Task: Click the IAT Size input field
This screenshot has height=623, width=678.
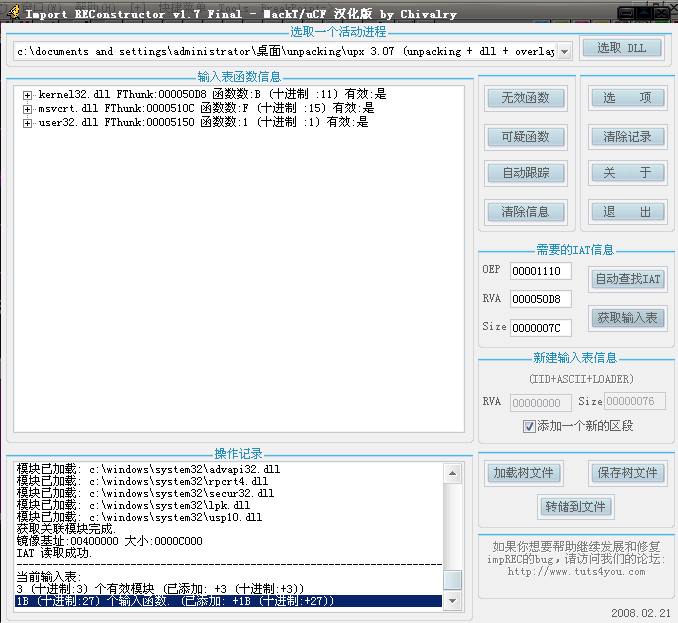Action: coord(540,328)
